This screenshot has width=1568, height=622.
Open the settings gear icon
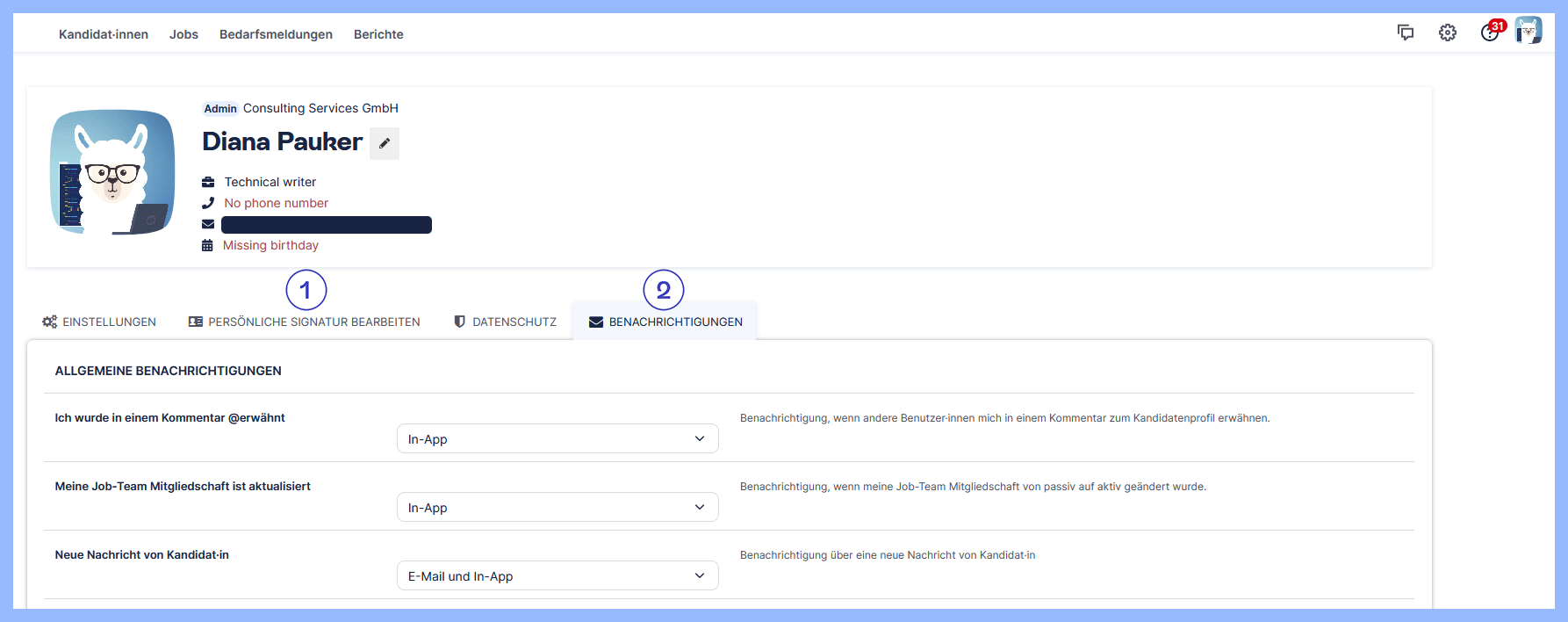pos(1447,33)
